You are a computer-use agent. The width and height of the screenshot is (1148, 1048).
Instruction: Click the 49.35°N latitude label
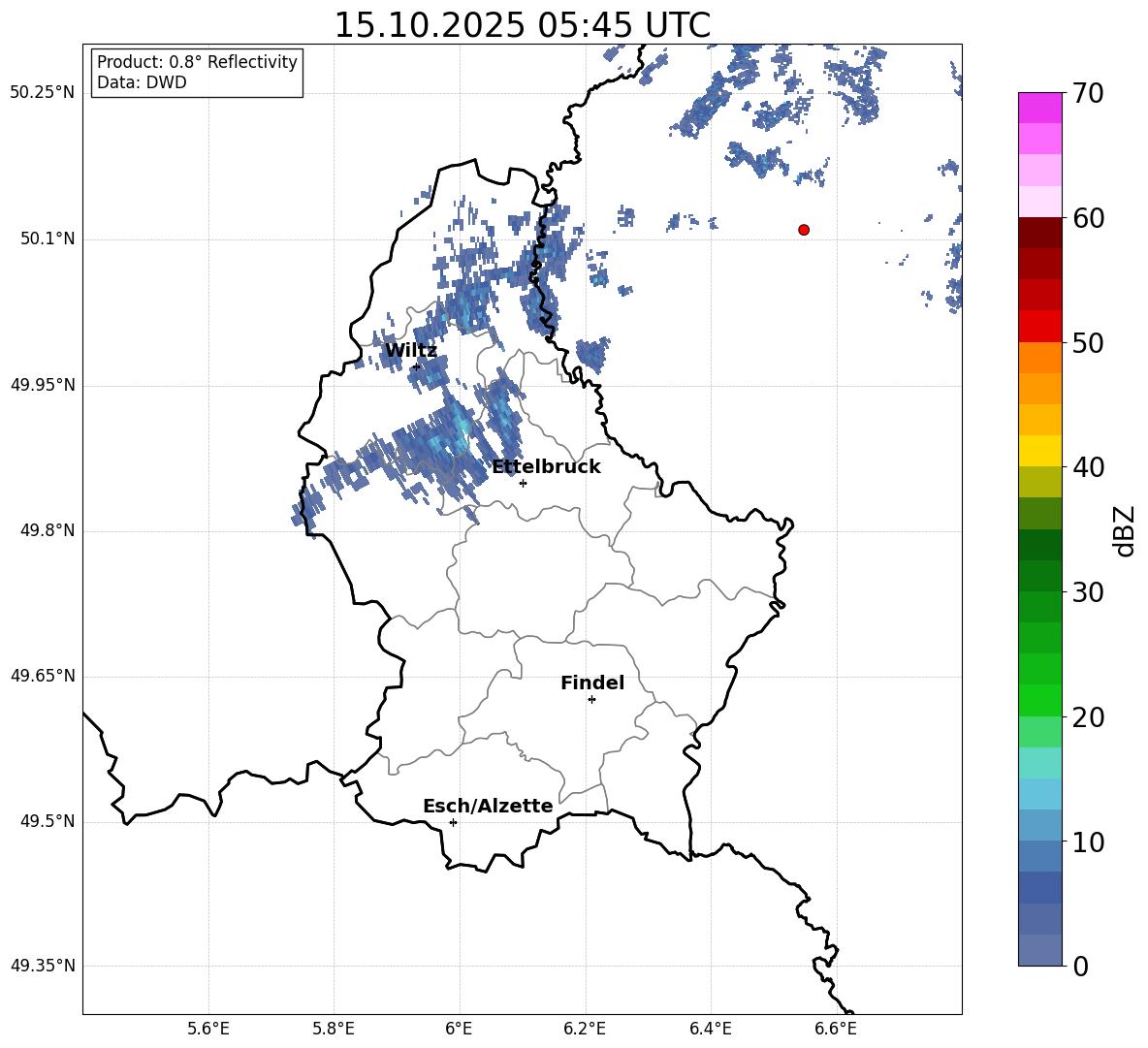click(x=43, y=966)
